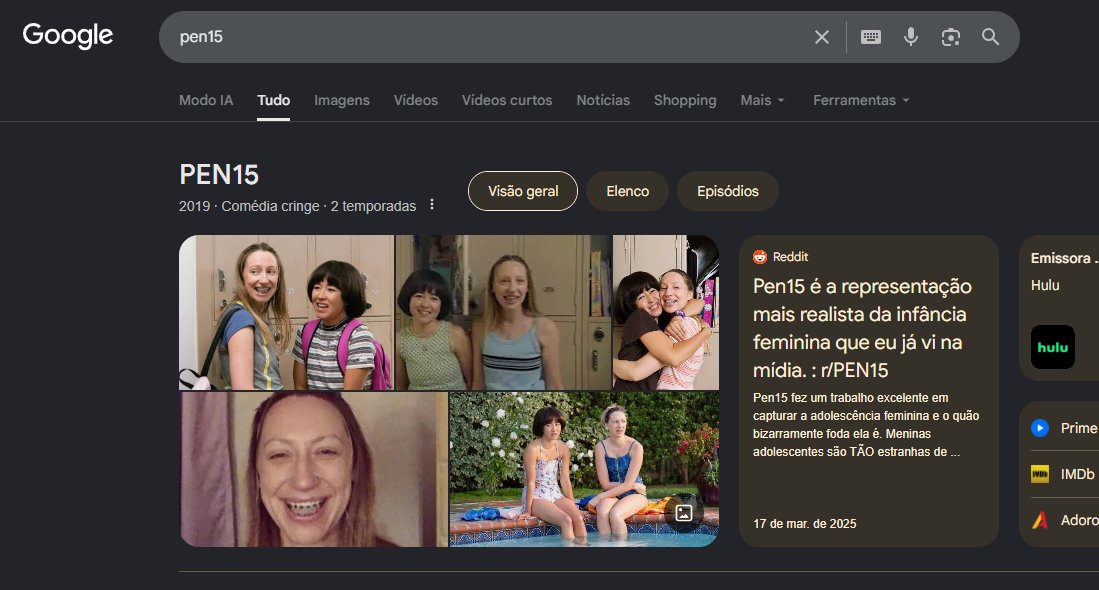Click the Reddit card description snippet
This screenshot has height=590, width=1099.
(866, 425)
